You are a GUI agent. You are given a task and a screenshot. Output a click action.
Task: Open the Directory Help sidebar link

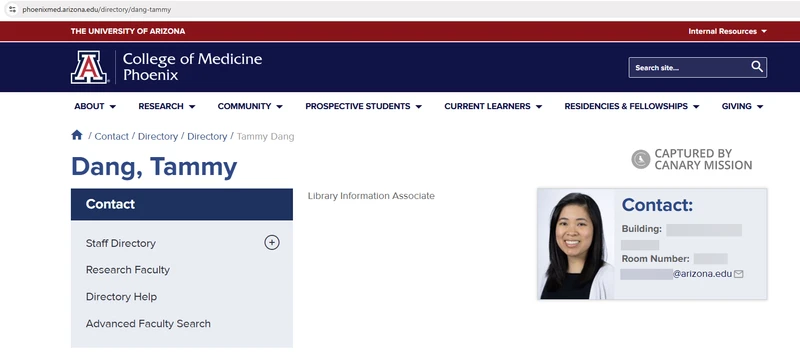[121, 297]
